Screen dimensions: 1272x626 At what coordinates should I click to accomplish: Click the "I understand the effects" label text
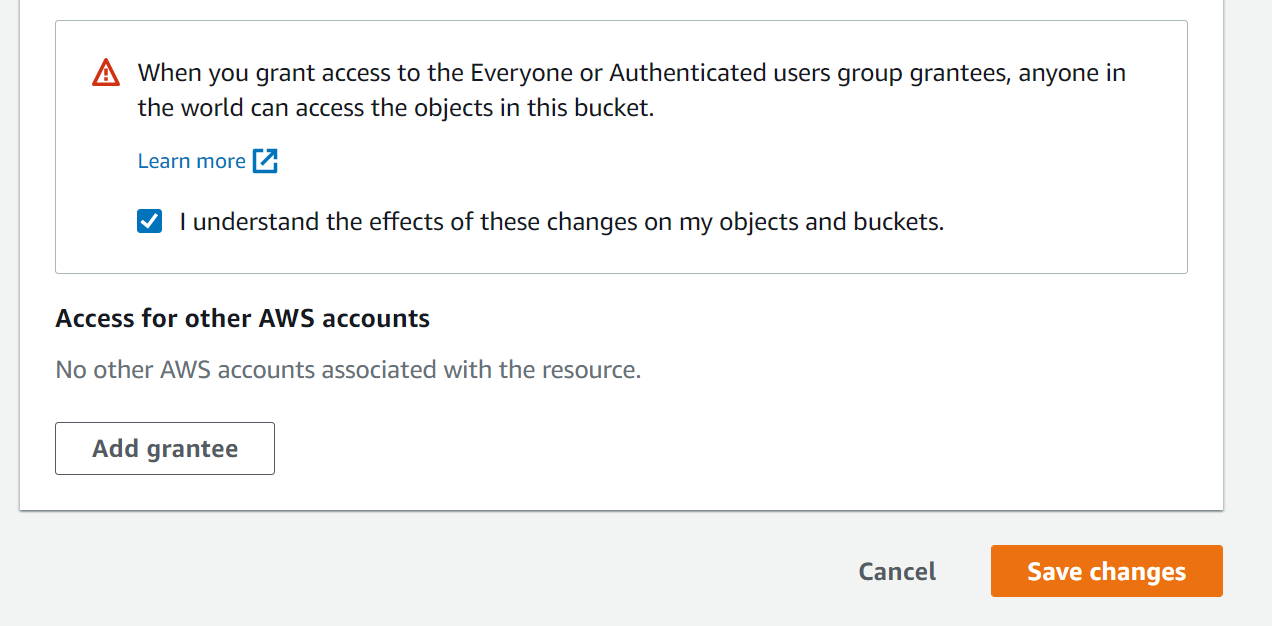coord(561,222)
